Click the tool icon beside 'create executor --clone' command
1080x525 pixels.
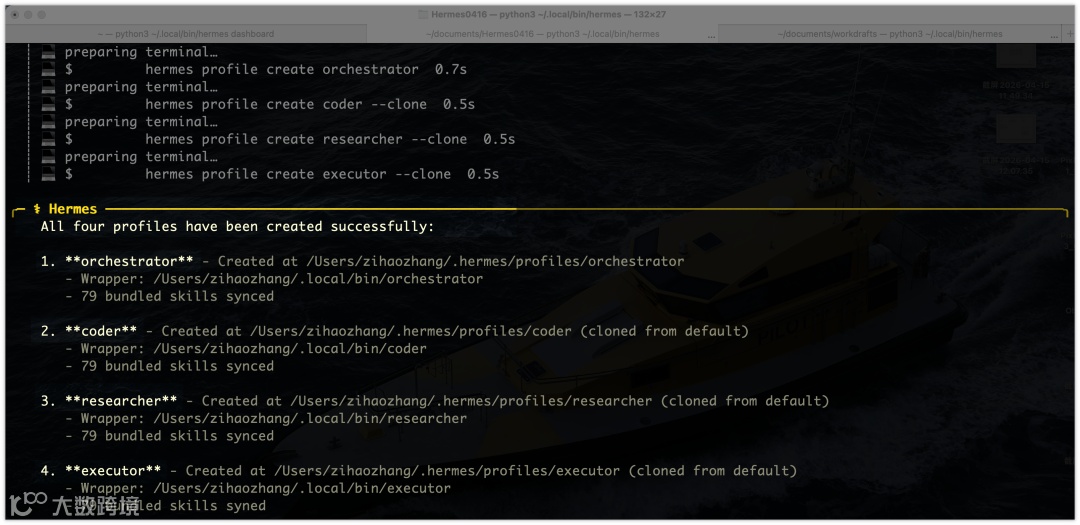(x=48, y=174)
